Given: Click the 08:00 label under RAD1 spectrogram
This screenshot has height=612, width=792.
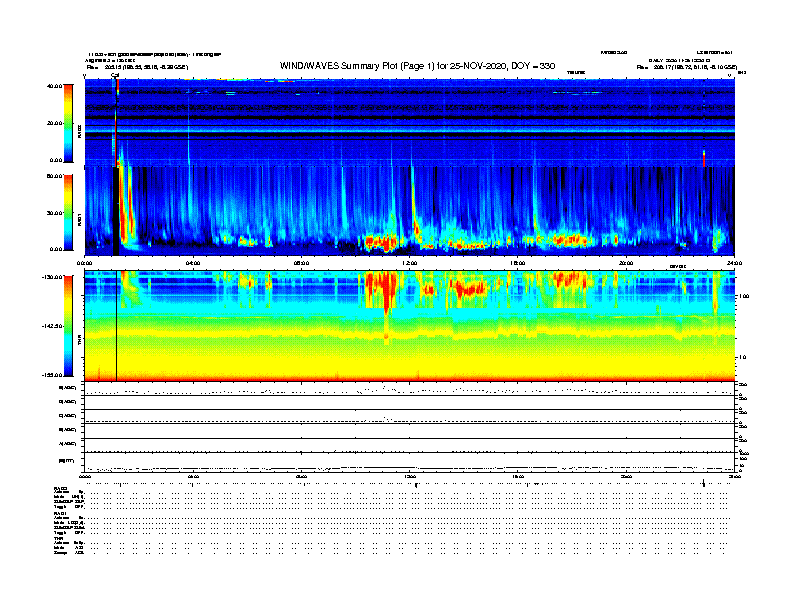Looking at the screenshot, I should coord(301,263).
